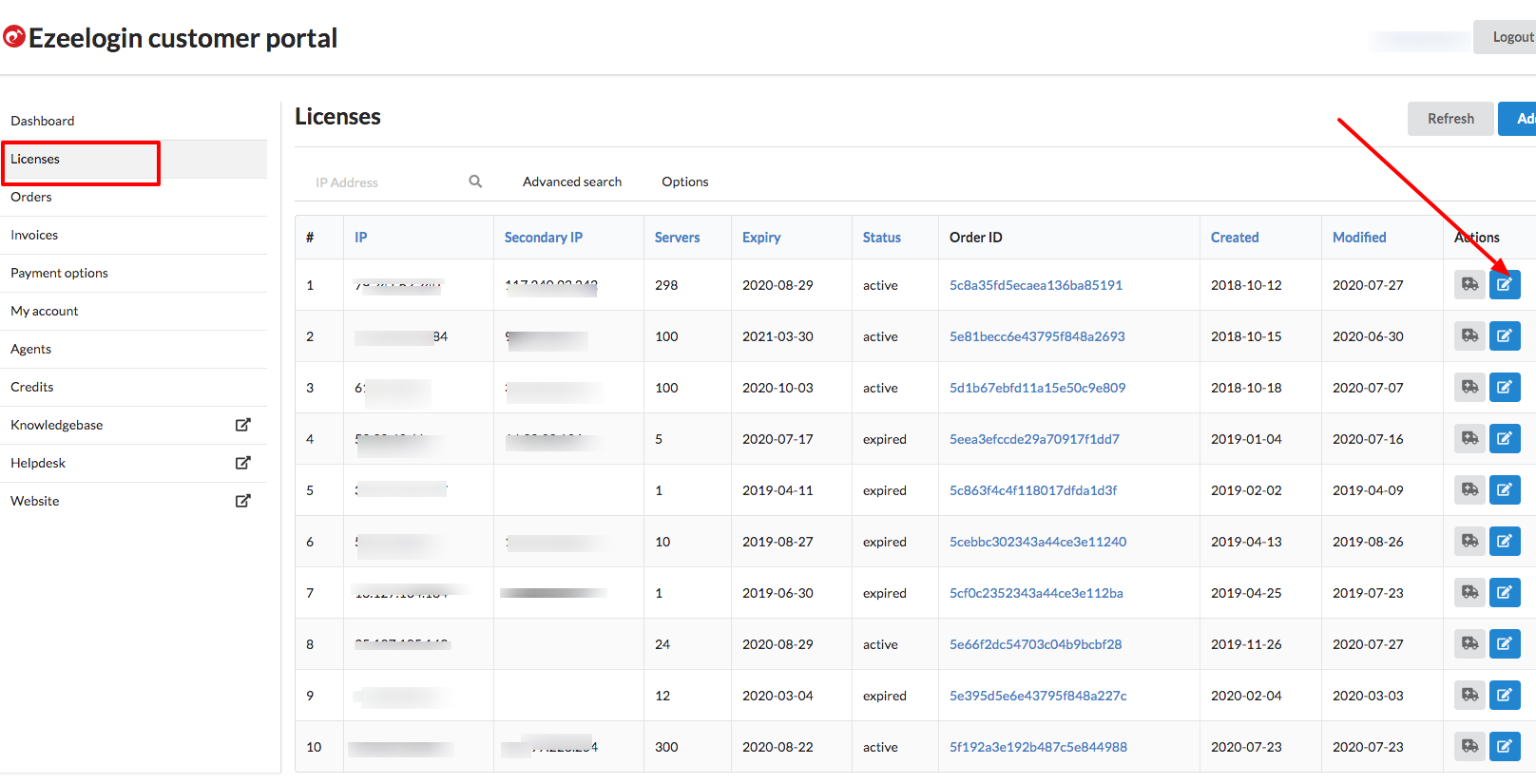Edit the 24-server license in row 8

pyautogui.click(x=1505, y=643)
